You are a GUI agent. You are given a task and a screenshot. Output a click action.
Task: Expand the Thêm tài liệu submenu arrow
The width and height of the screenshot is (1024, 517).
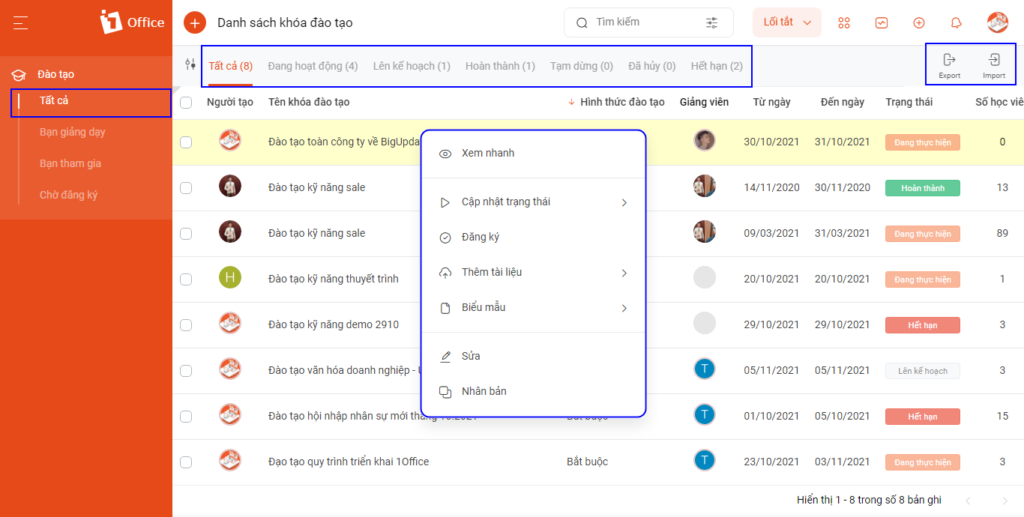click(x=624, y=273)
